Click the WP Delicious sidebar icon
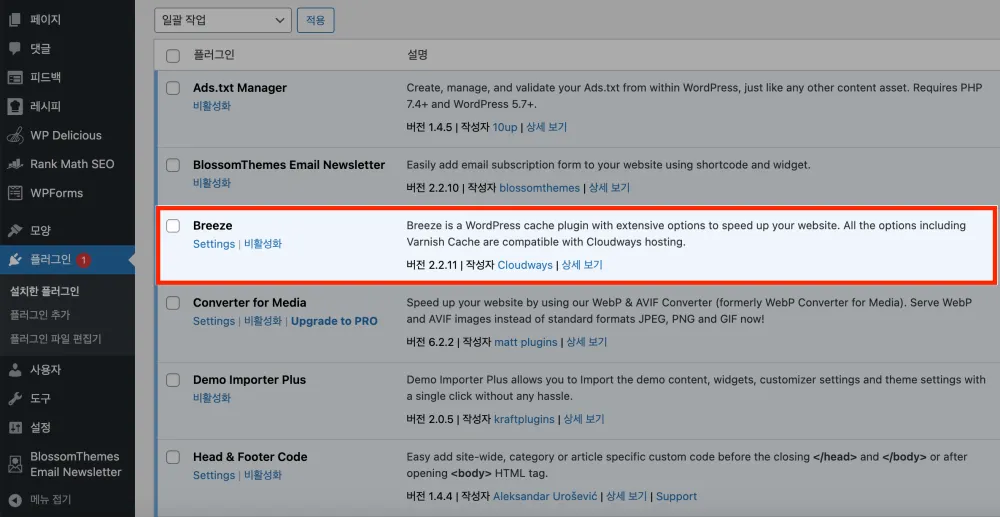Screen dimensions: 1000x517 coord(15,135)
